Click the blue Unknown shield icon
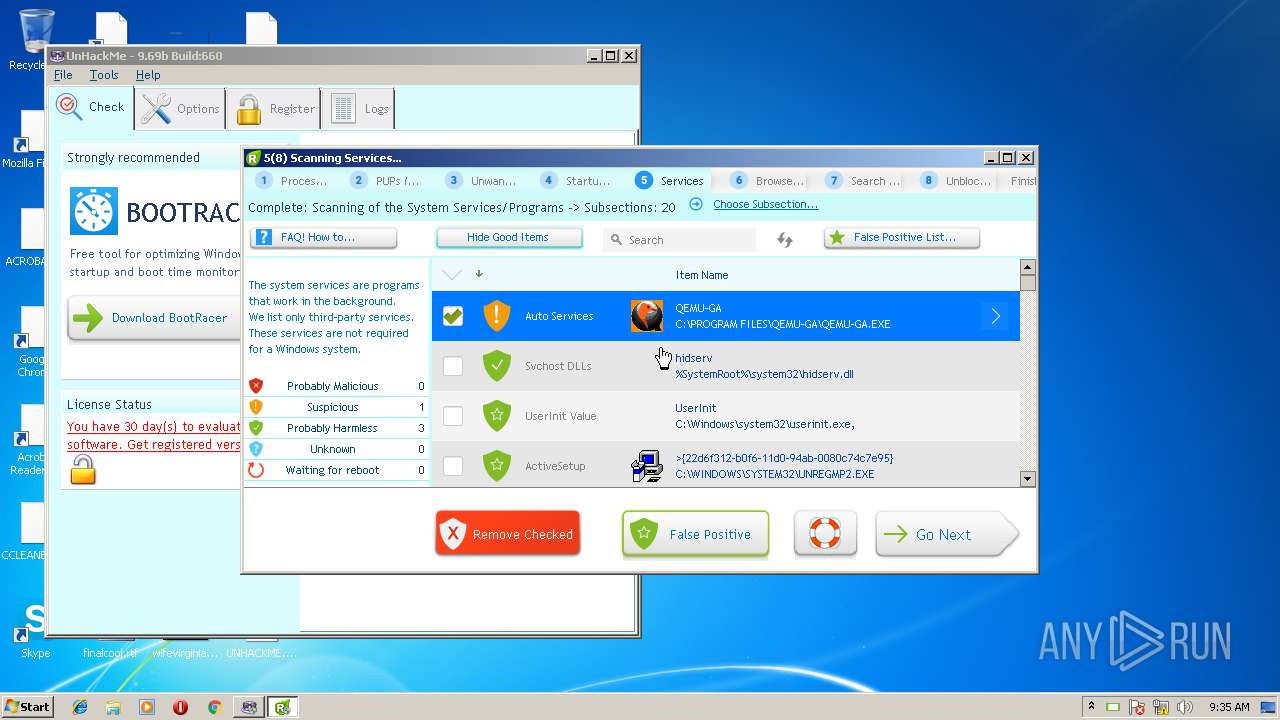 (256, 449)
